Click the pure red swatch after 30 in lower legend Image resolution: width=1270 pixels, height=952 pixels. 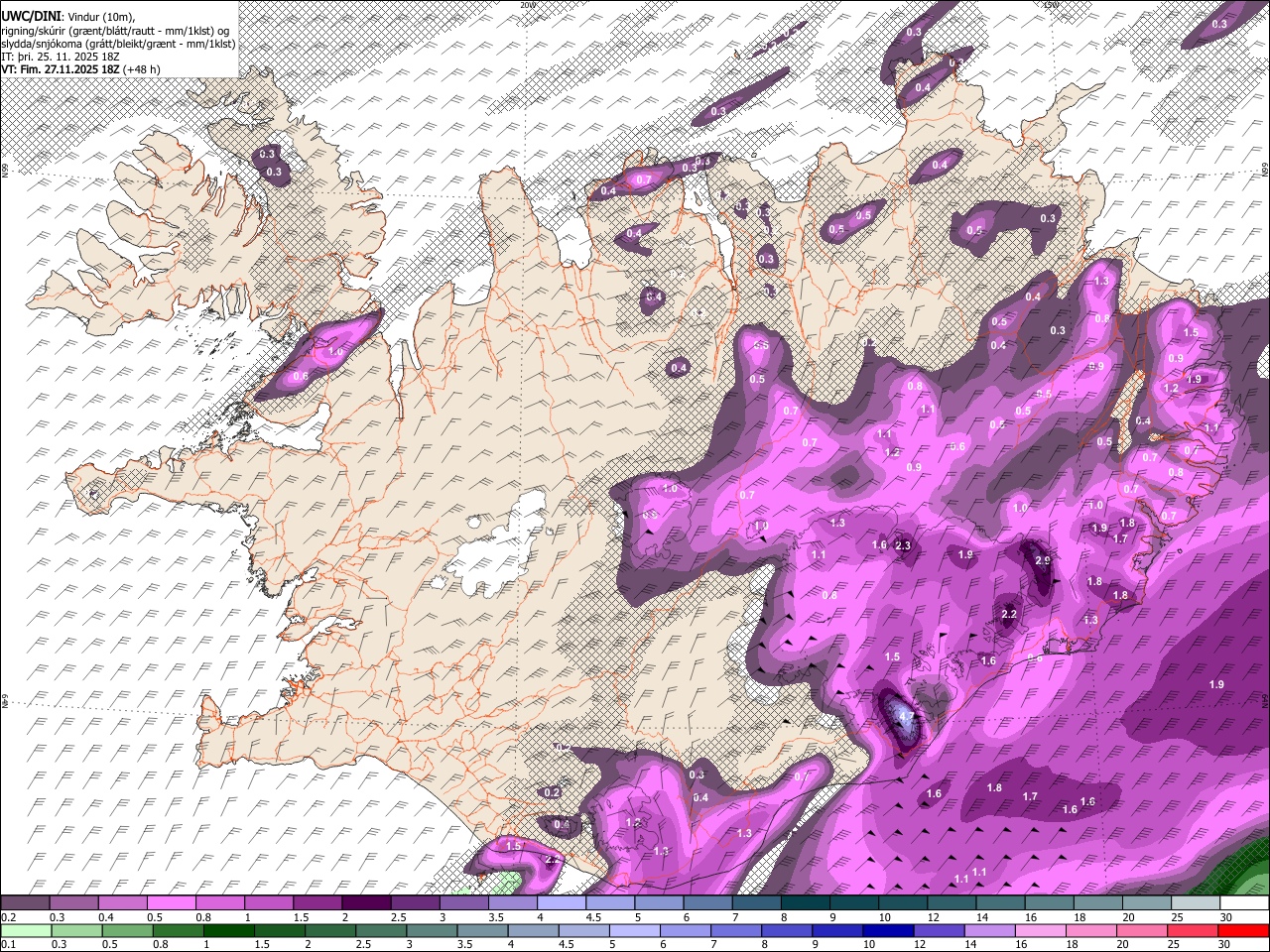(x=1244, y=931)
